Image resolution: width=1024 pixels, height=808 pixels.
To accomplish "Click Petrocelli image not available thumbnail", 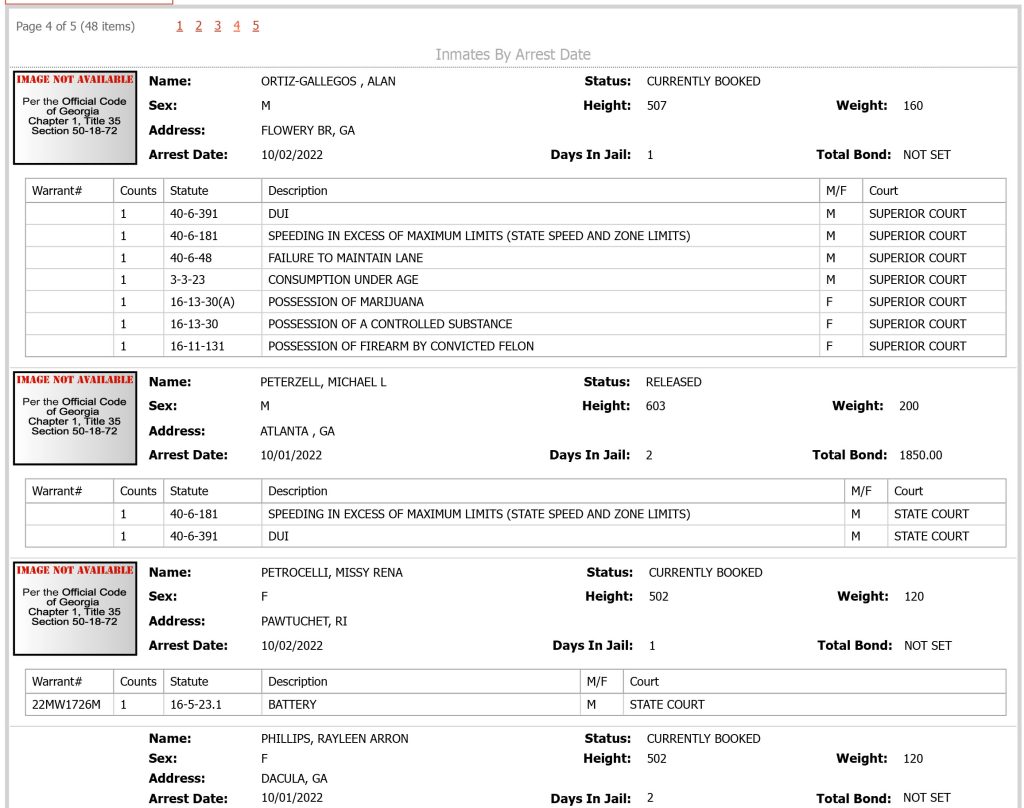I will tap(75, 608).
